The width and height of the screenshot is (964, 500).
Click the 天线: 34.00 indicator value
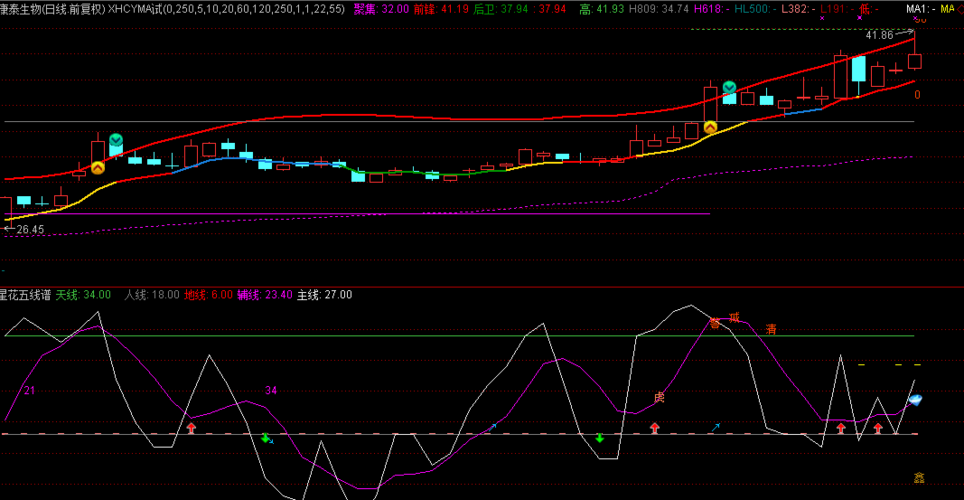[83, 295]
